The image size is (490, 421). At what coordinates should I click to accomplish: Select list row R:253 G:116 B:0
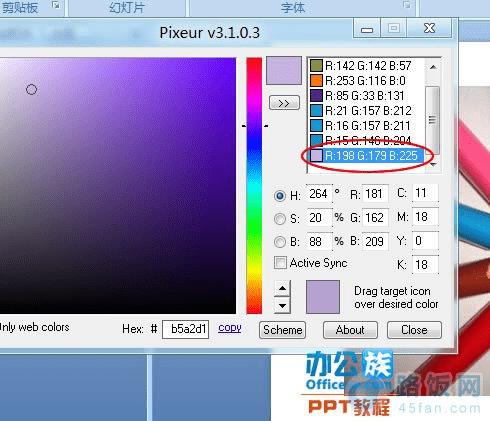coord(367,81)
